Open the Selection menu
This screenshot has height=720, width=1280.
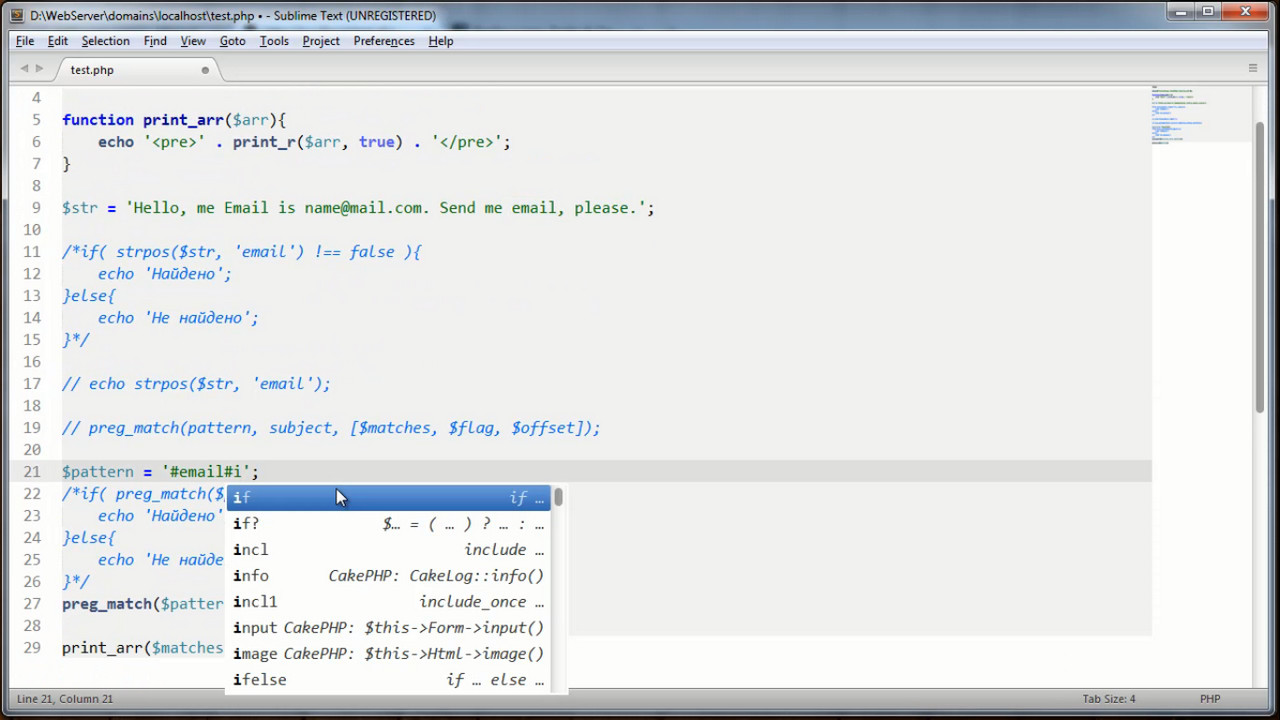point(105,41)
